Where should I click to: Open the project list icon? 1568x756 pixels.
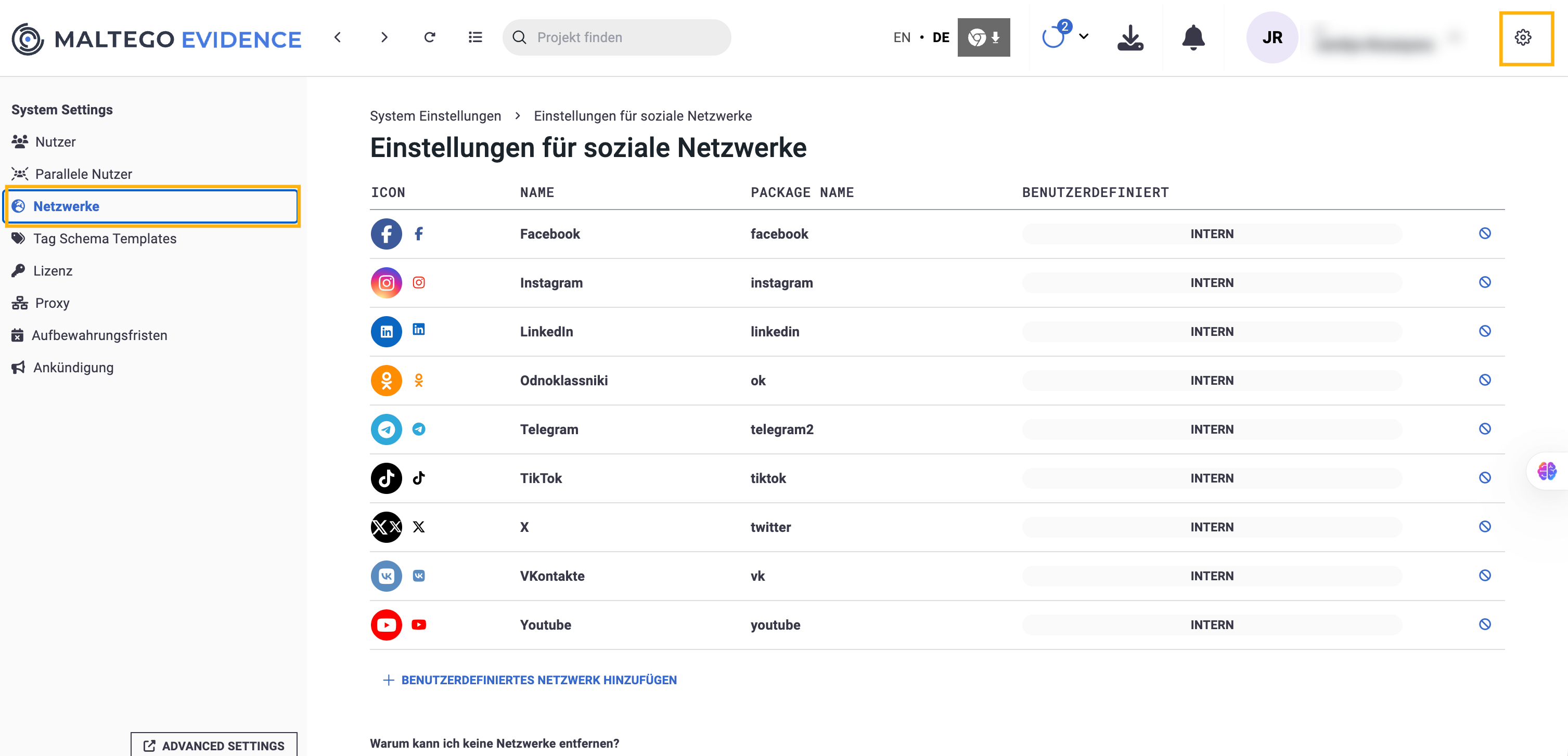point(475,38)
